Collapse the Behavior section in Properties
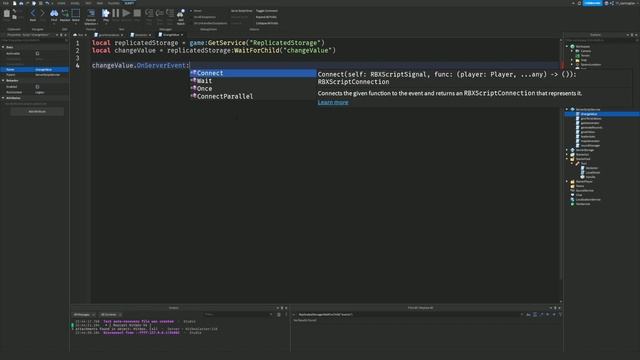Image resolution: width=640 pixels, height=360 pixels. coord(3,81)
